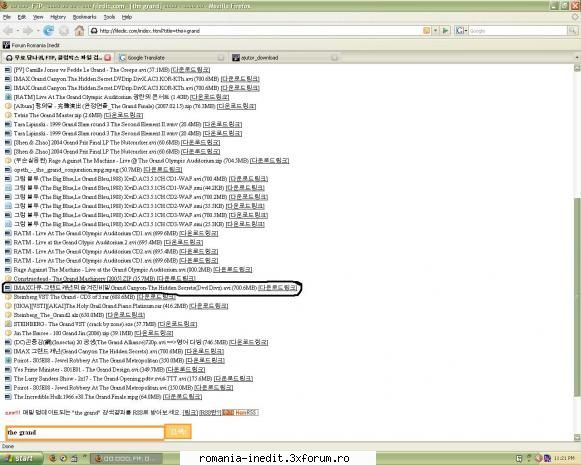Click the Forward arrow navigation button
581x465 pixels.
[27, 31]
